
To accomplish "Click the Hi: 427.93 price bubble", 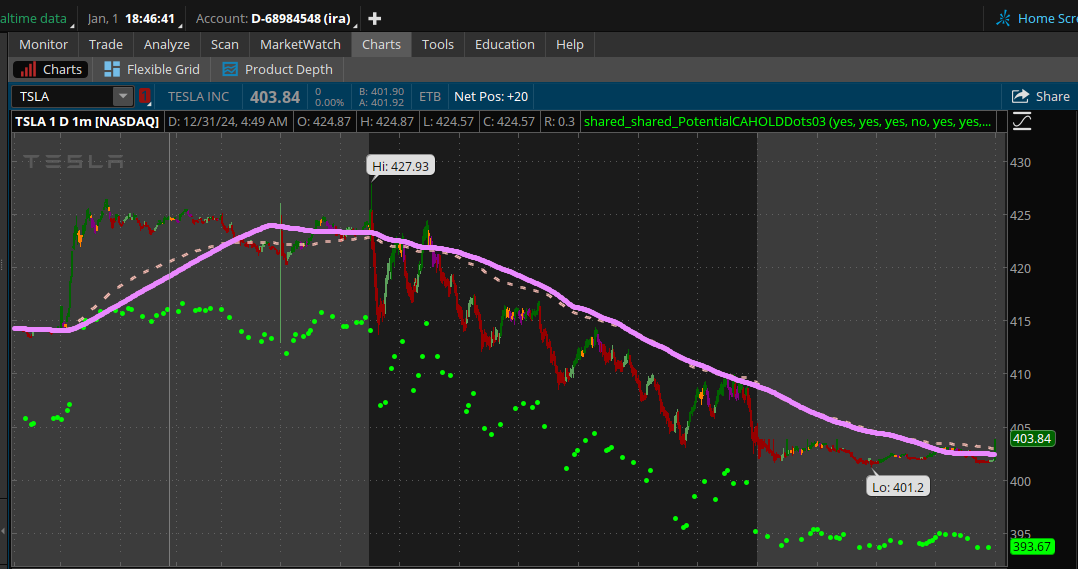I will click(x=401, y=166).
